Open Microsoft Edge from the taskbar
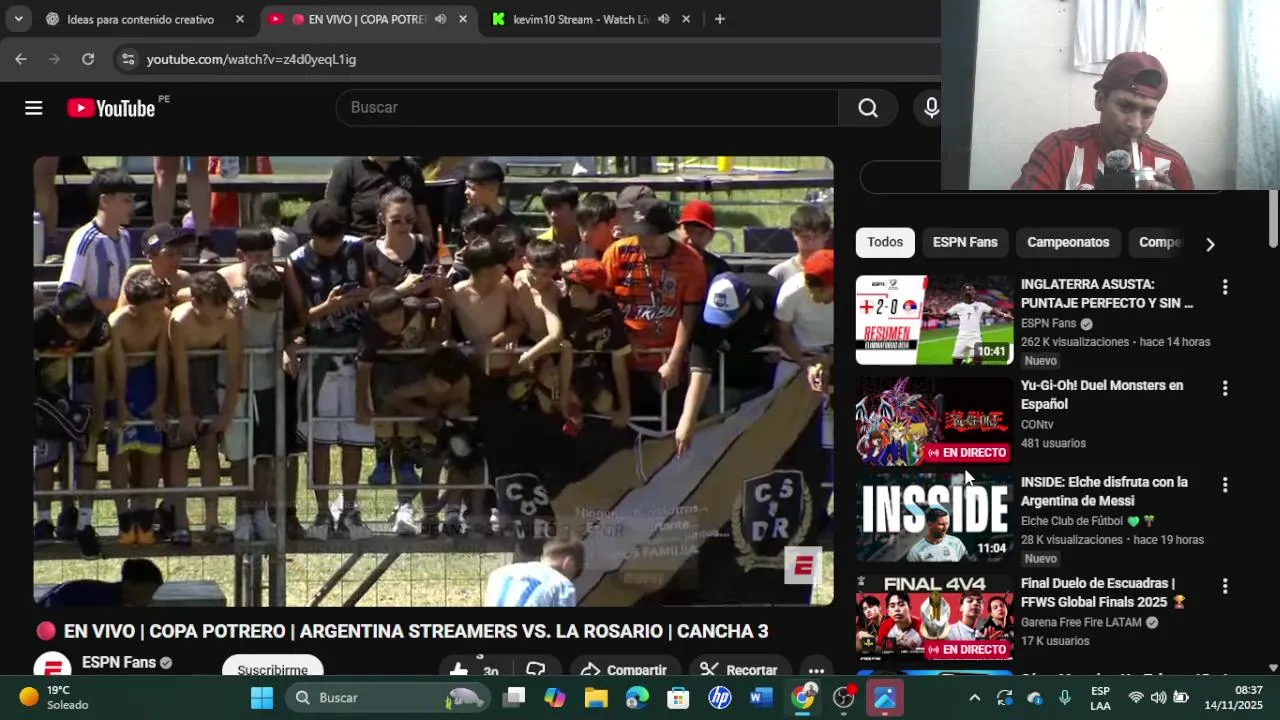The height and width of the screenshot is (720, 1280). (637, 698)
